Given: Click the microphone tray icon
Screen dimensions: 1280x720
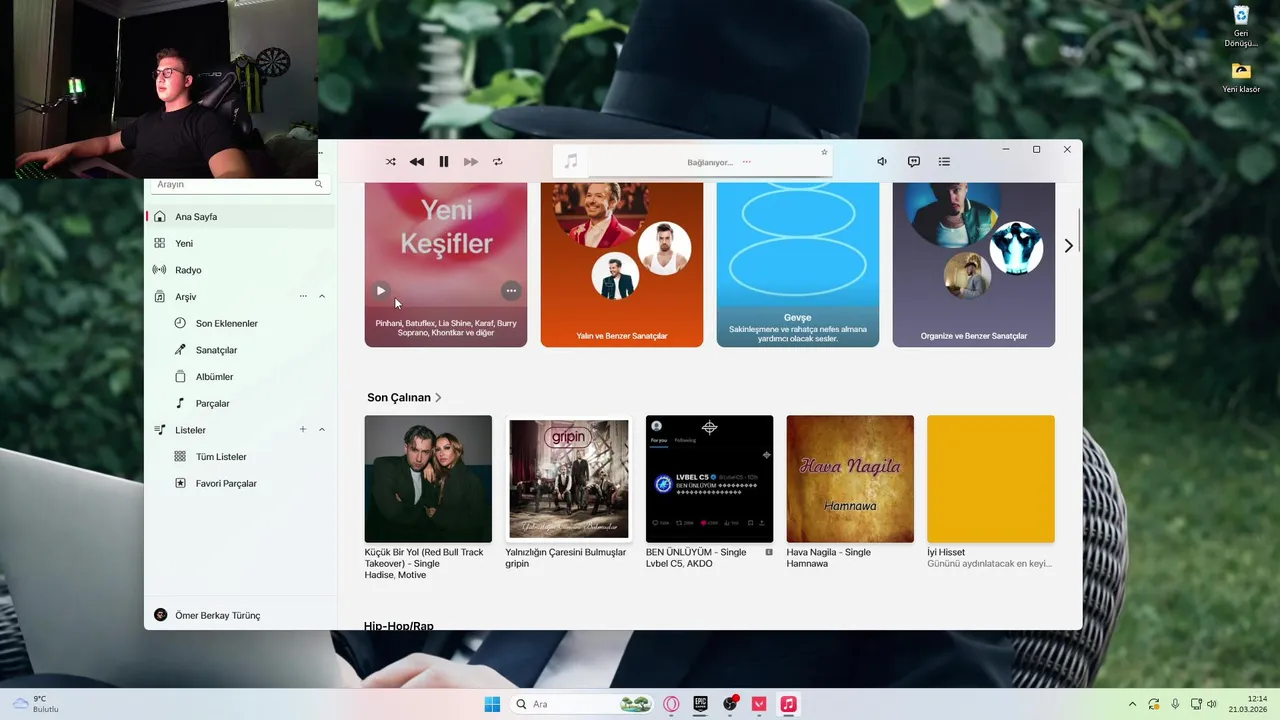Looking at the screenshot, I should tap(1175, 704).
